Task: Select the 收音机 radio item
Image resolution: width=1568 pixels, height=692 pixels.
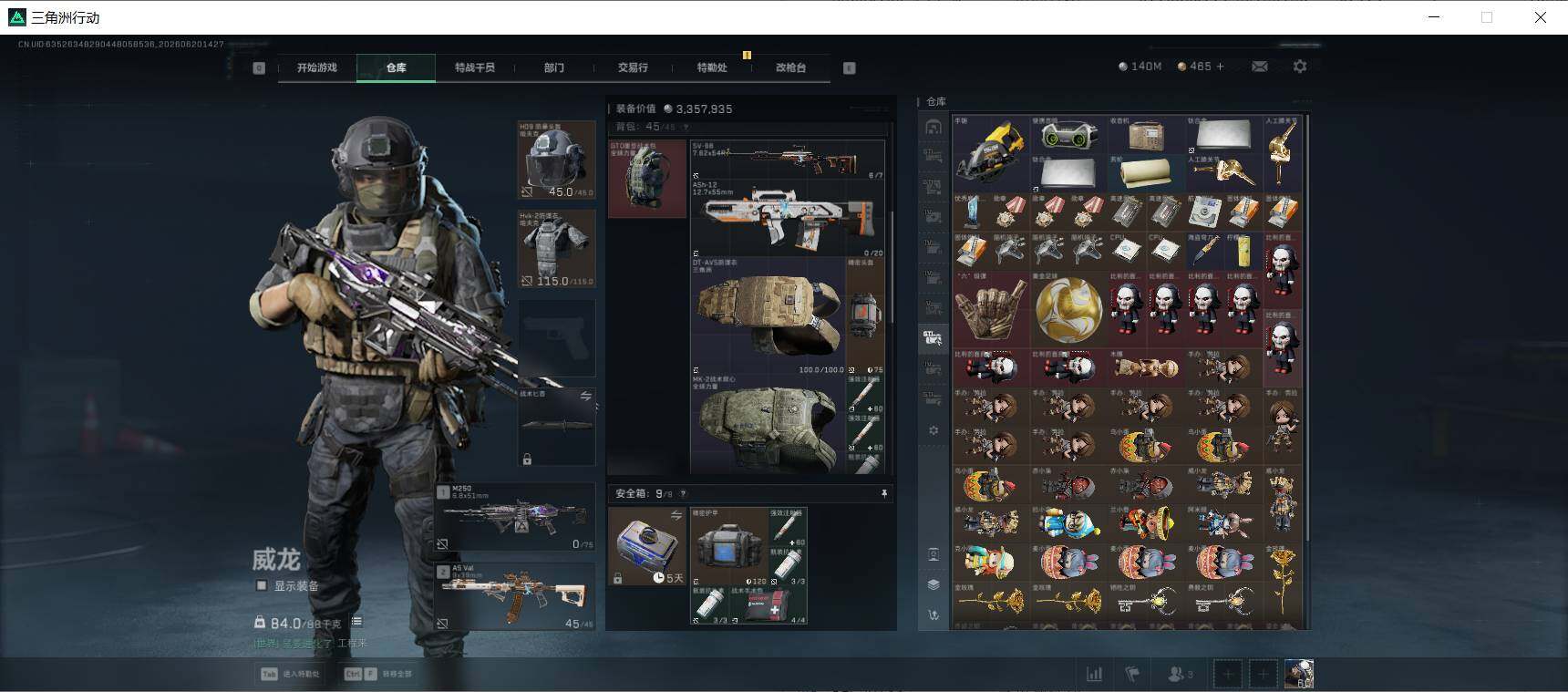Action: [x=1146, y=135]
